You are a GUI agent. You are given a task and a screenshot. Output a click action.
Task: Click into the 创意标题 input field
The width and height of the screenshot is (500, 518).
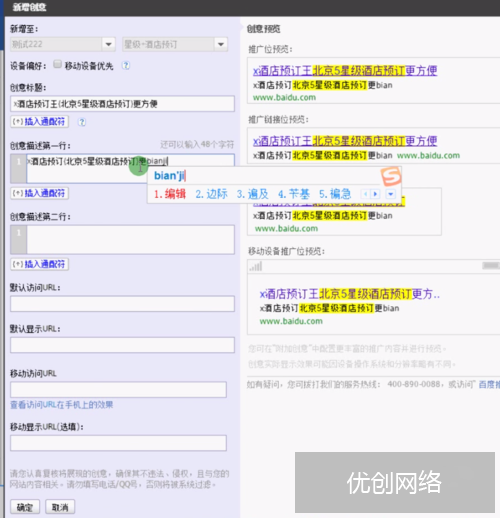point(122,104)
